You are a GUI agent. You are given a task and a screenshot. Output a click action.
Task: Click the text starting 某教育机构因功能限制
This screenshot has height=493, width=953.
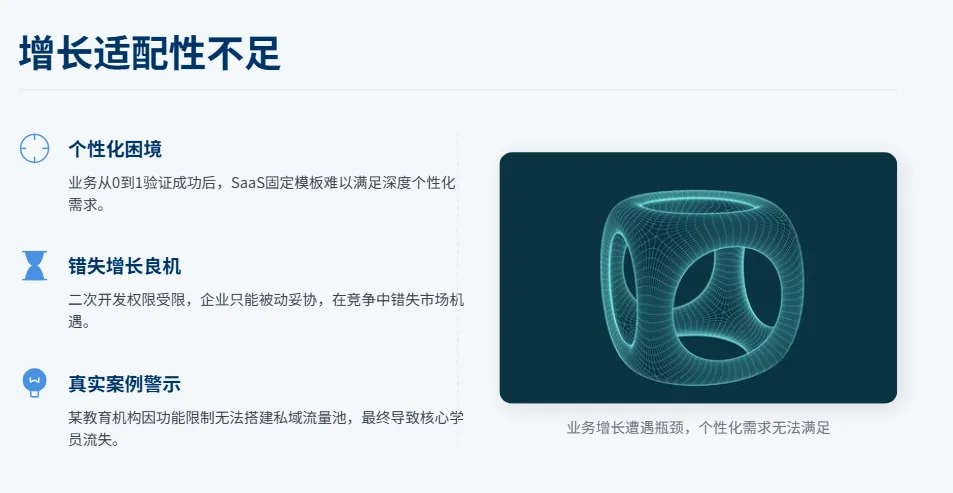[266, 429]
